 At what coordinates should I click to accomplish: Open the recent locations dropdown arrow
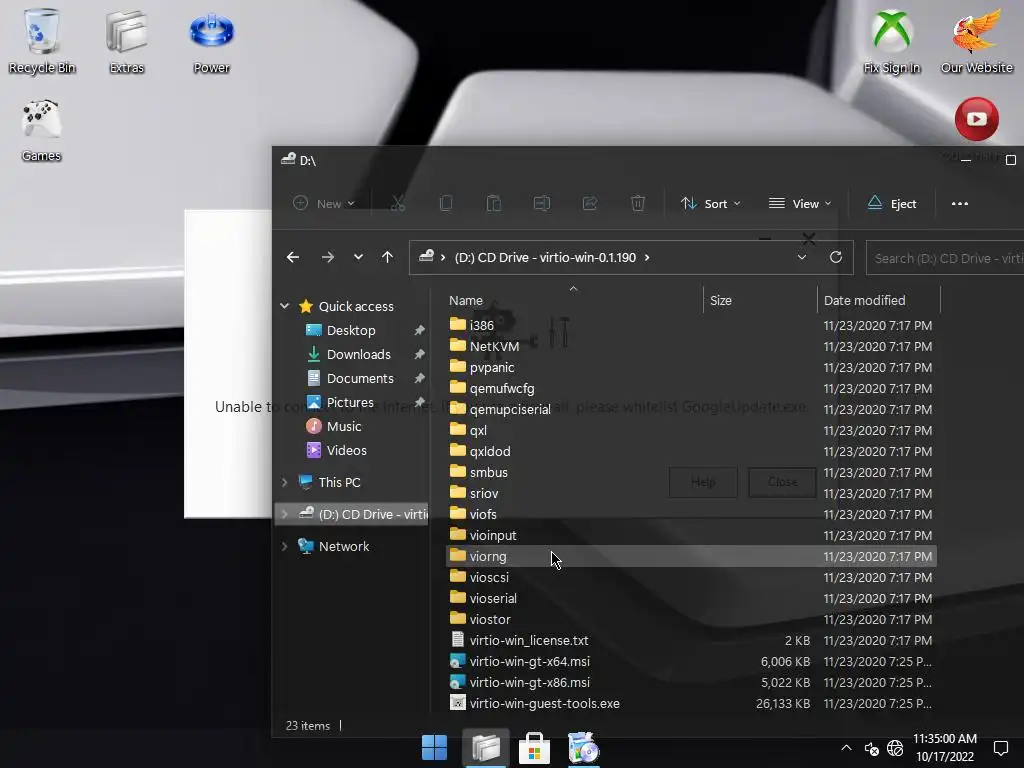[358, 257]
